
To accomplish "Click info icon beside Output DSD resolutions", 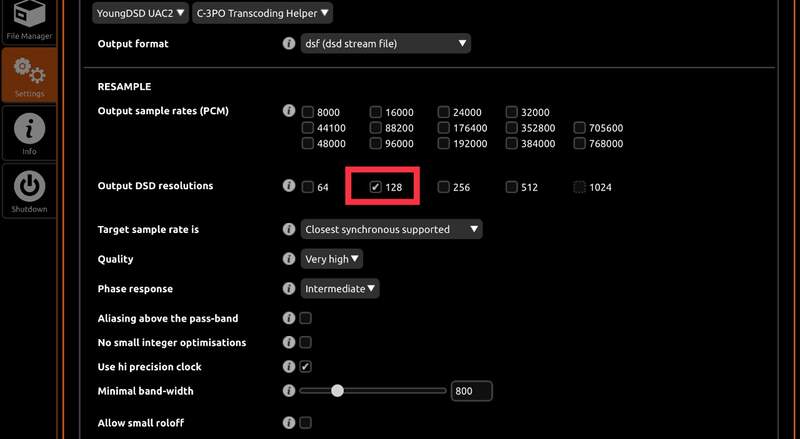I will coord(289,187).
